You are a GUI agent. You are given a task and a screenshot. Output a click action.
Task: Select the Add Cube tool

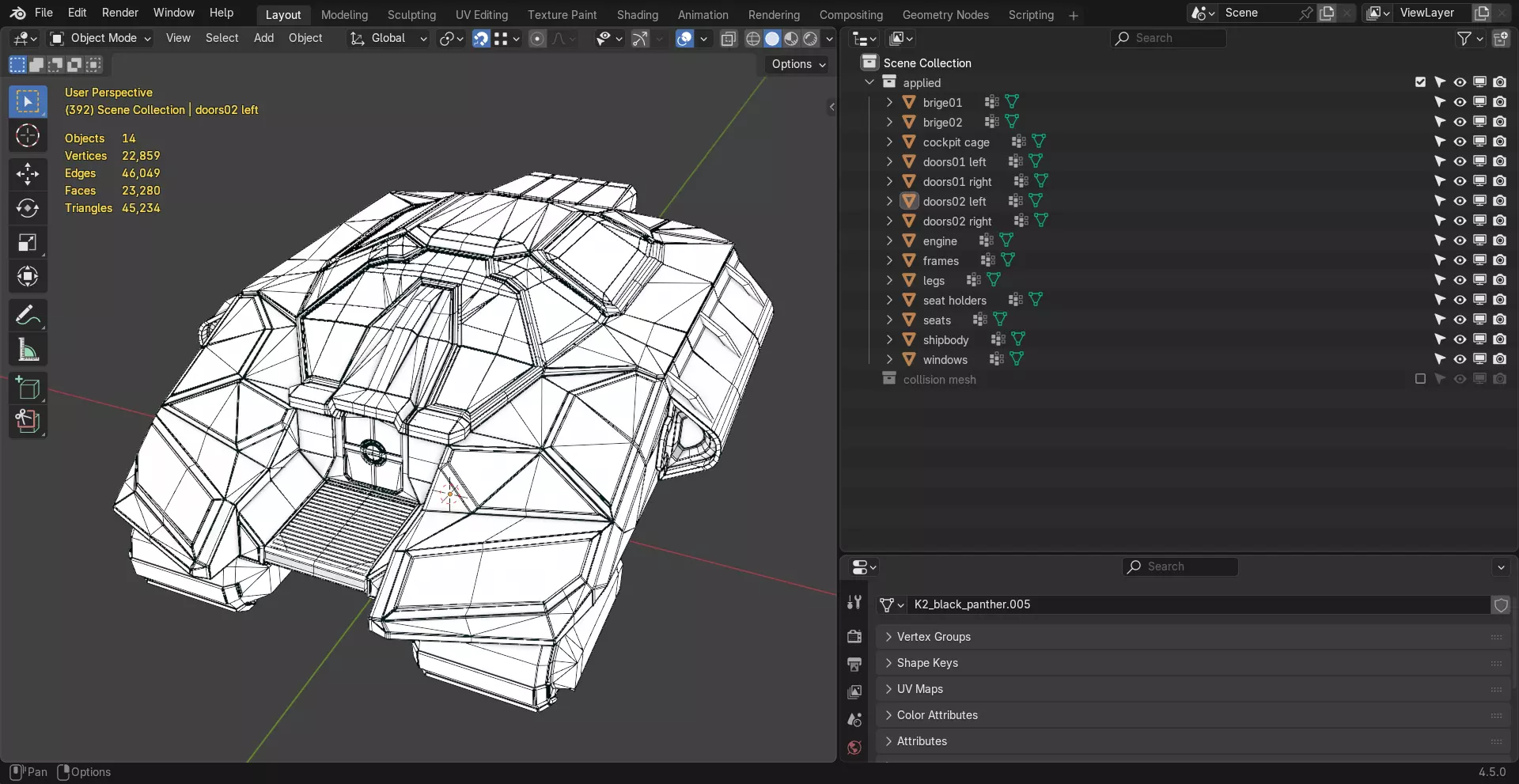(x=28, y=388)
